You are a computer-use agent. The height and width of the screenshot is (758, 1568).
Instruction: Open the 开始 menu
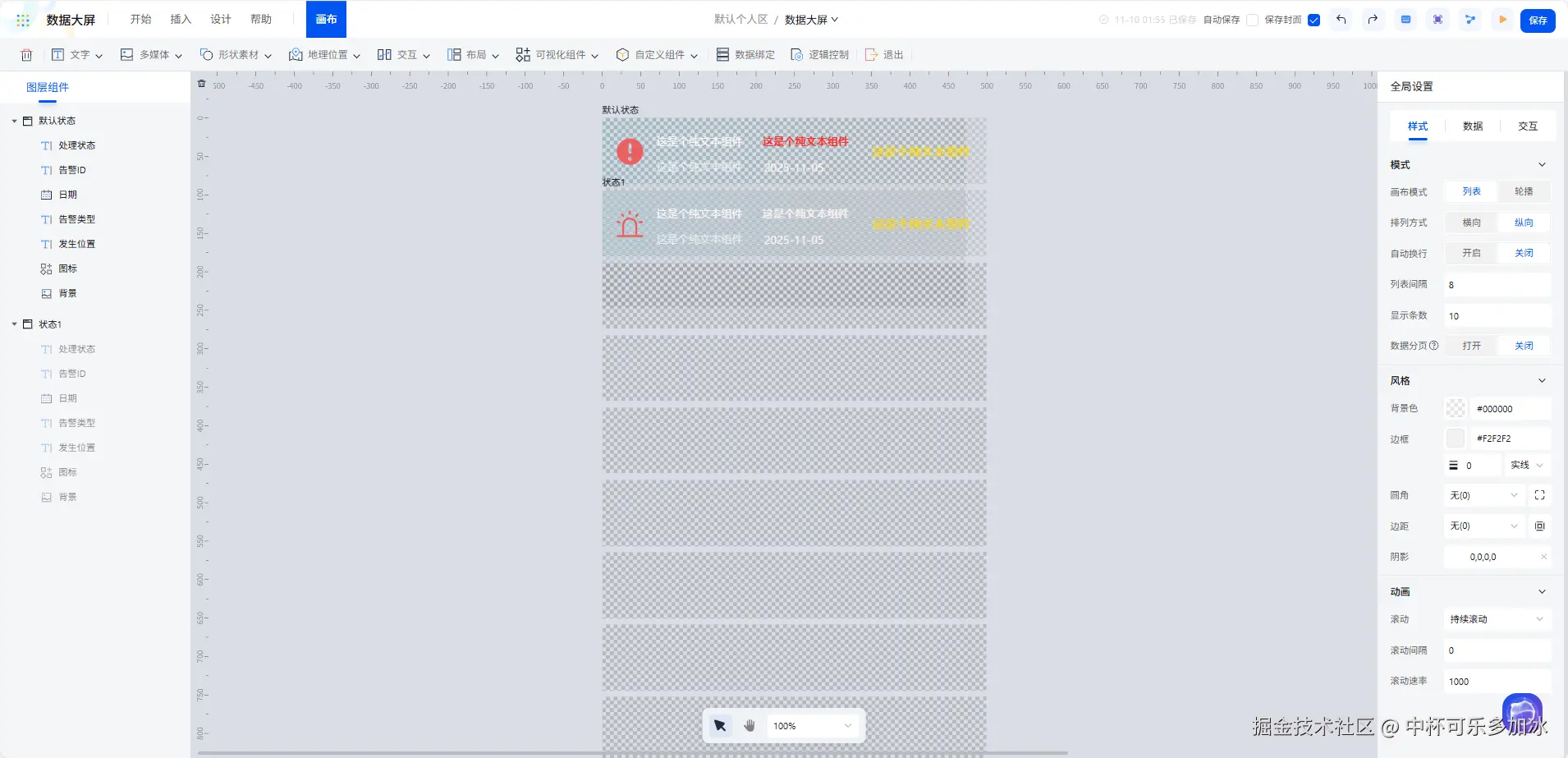tap(140, 20)
